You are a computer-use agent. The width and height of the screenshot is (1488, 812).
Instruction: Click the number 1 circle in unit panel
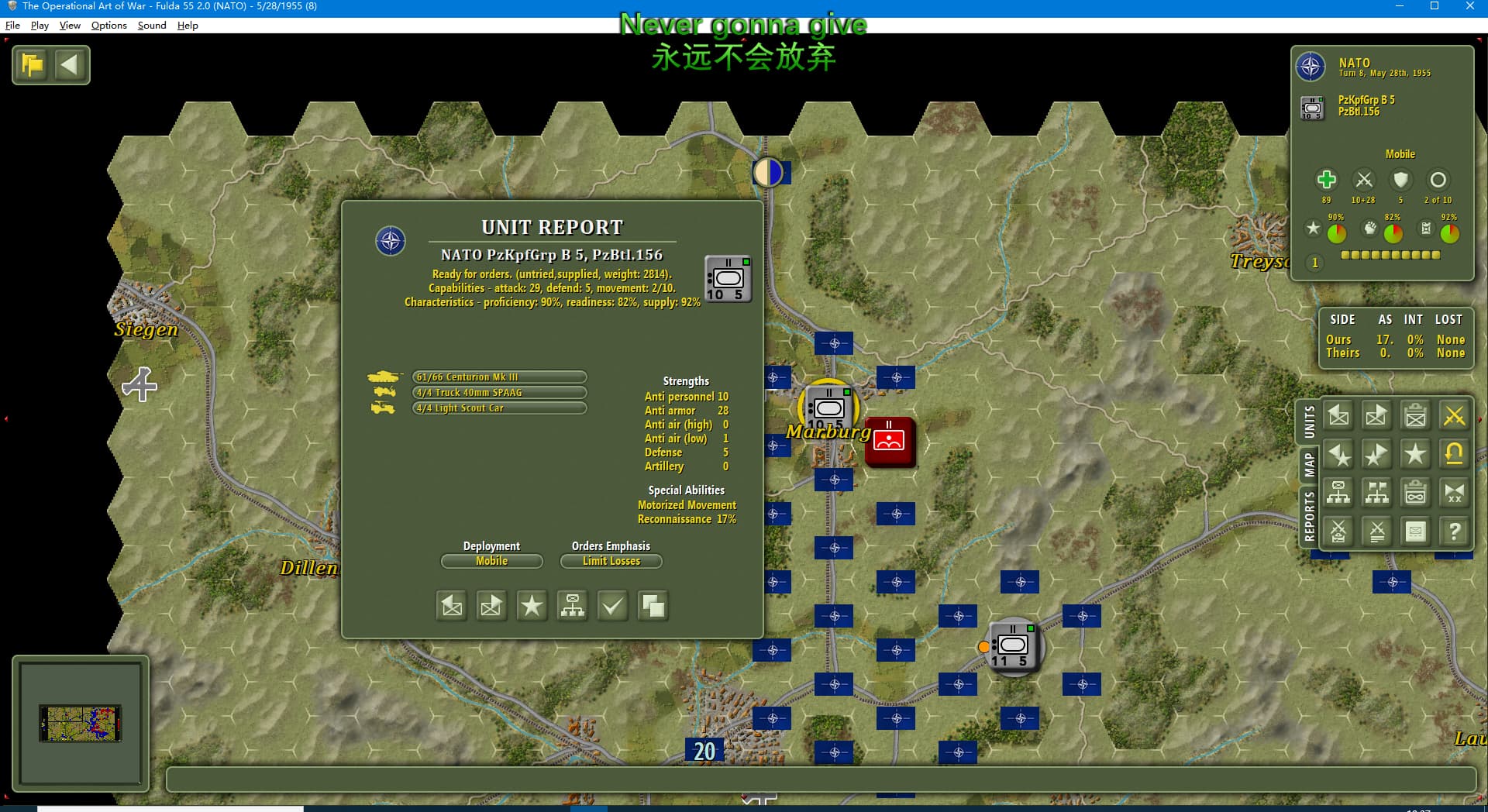click(x=1314, y=263)
